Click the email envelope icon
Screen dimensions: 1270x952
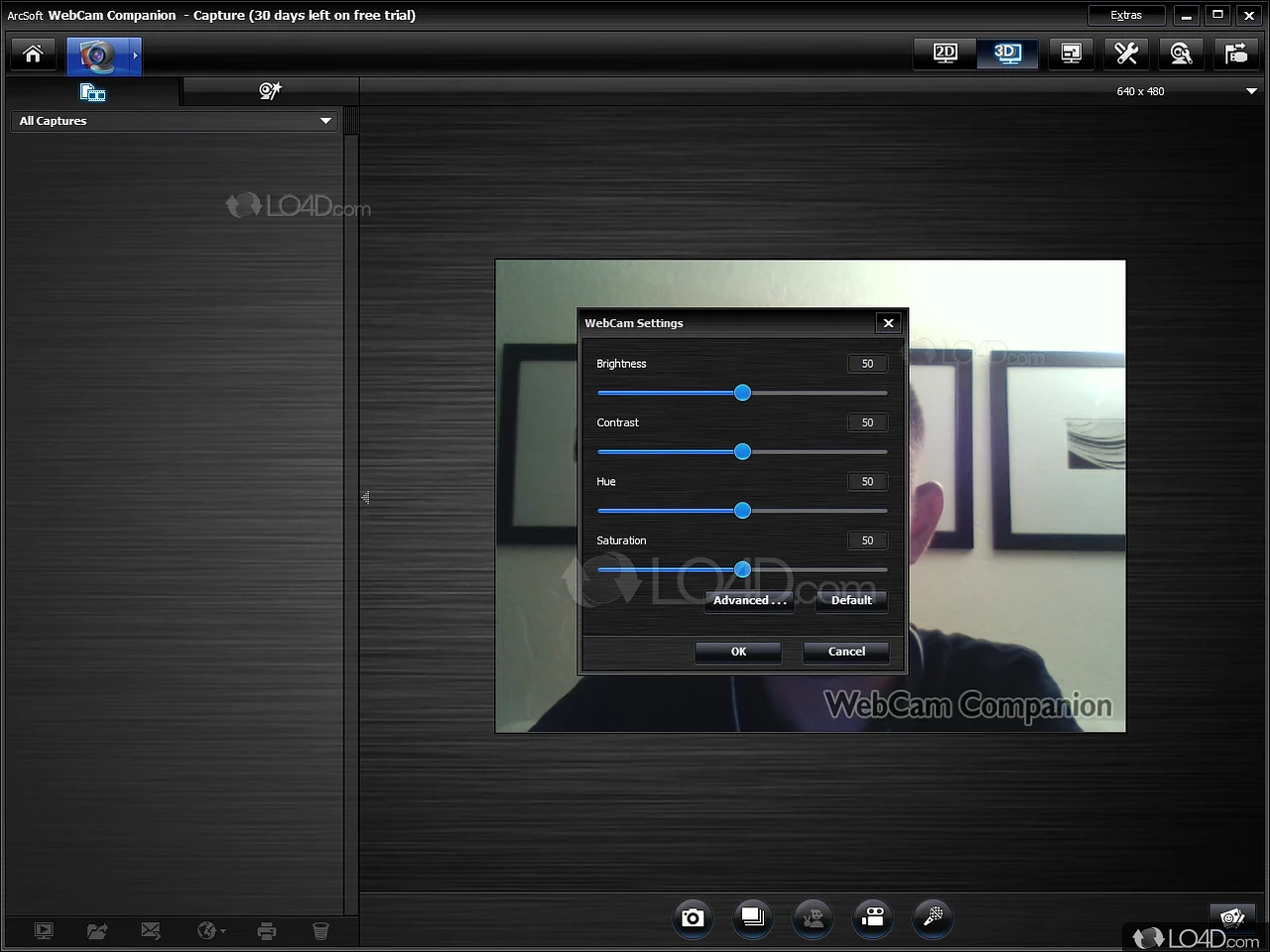pos(151,930)
